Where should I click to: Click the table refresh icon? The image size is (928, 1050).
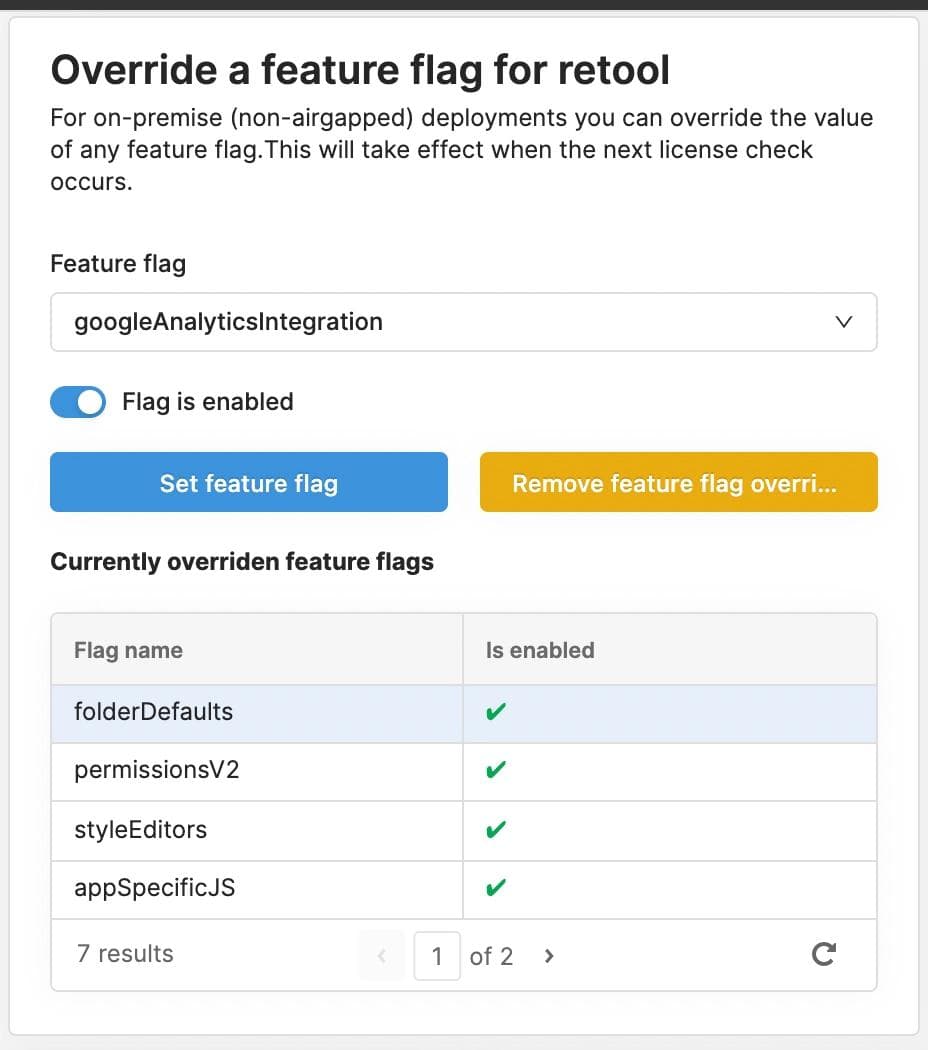click(823, 955)
